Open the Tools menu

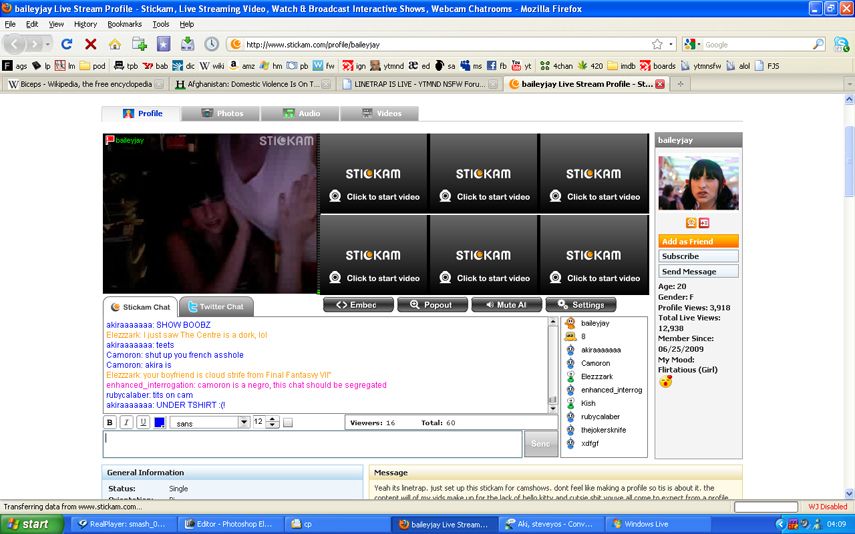pos(161,24)
